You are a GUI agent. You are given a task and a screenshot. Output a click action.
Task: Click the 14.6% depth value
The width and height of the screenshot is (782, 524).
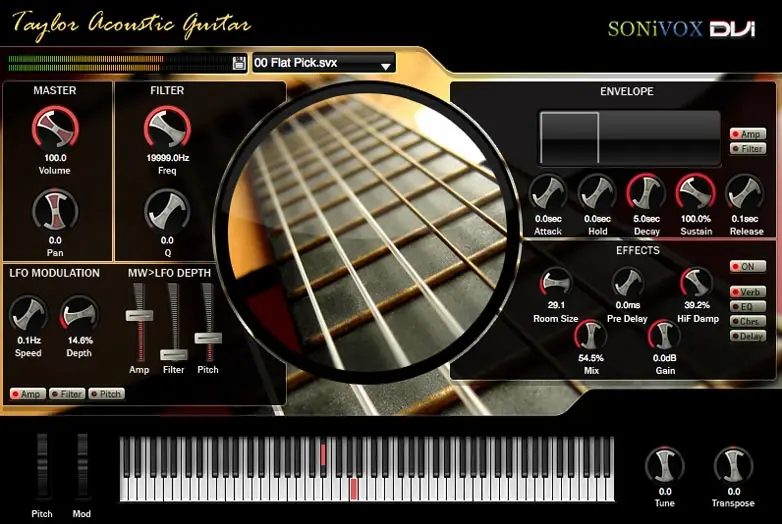(80, 341)
